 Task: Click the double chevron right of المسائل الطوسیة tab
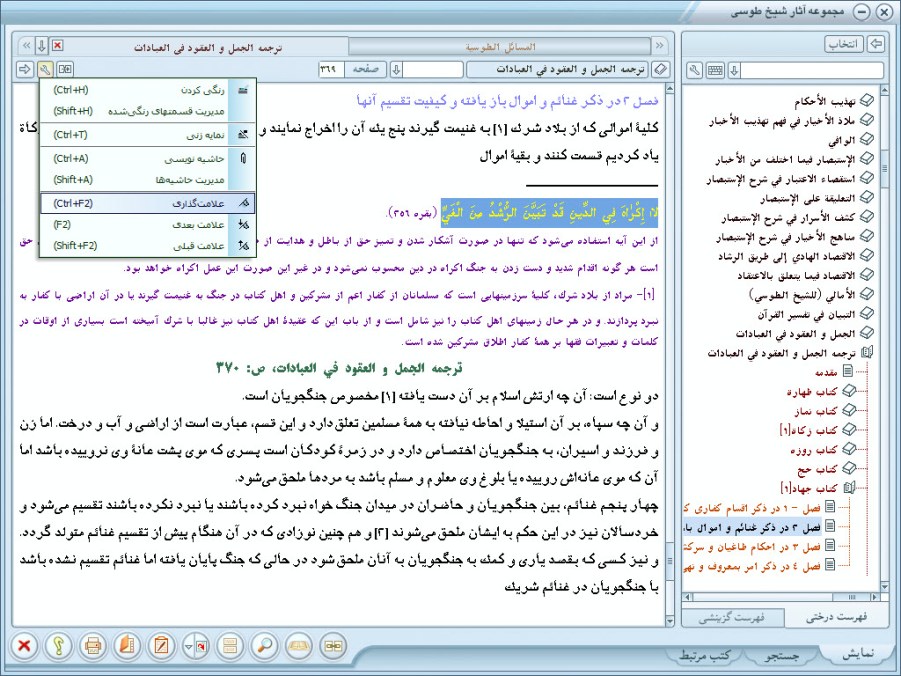pyautogui.click(x=659, y=46)
